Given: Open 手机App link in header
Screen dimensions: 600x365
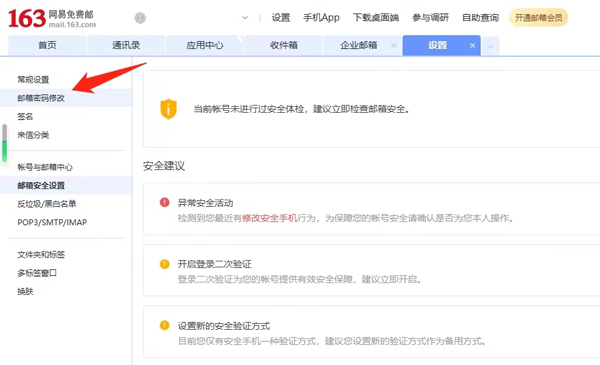Looking at the screenshot, I should pos(321,18).
